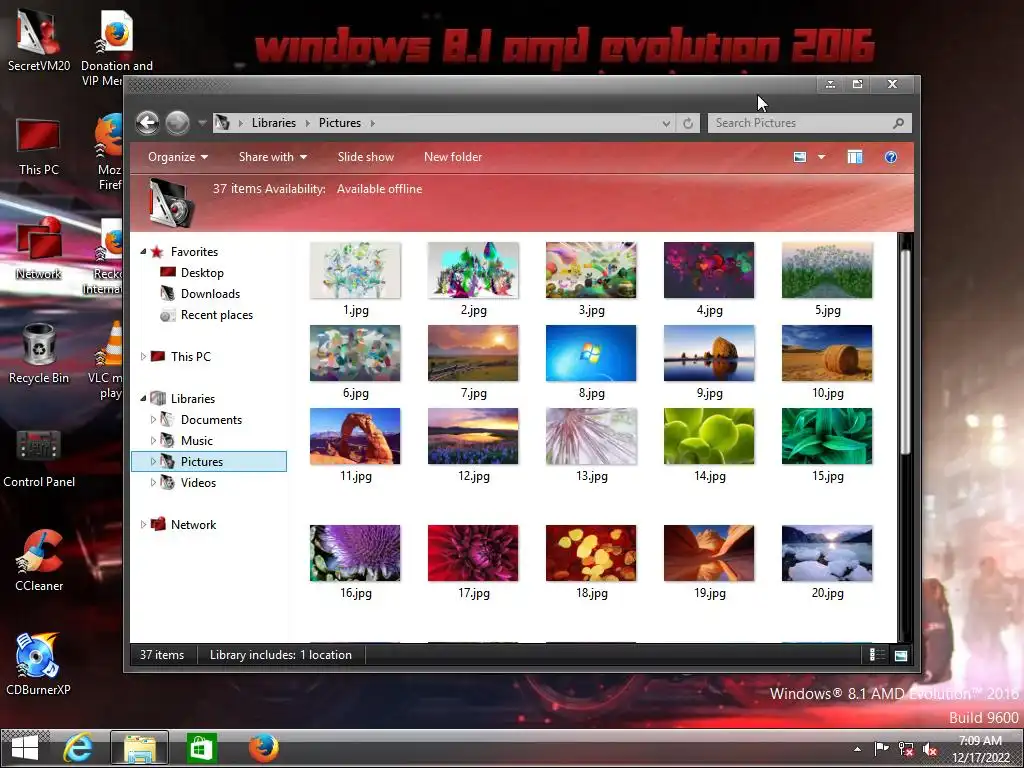Screen dimensions: 1024x768
Task: Open the network status tray icon
Action: pyautogui.click(x=905, y=749)
